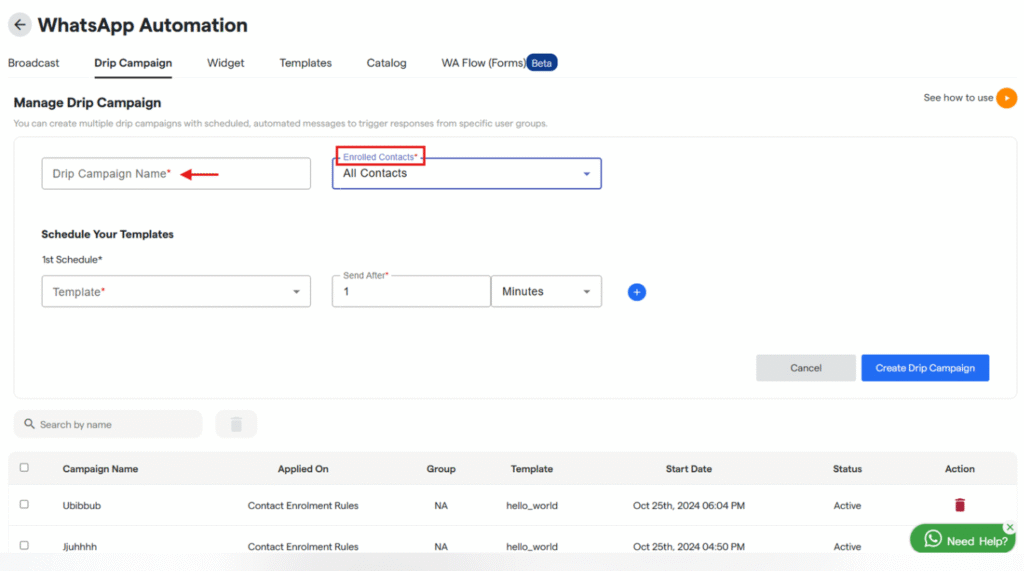Switch to the Broadcast tab

click(x=34, y=63)
